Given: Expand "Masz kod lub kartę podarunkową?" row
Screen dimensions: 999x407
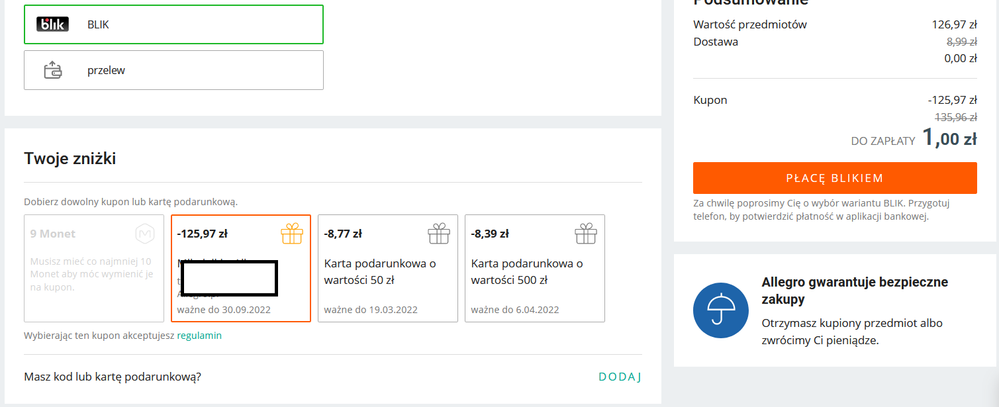Looking at the screenshot, I should [112, 377].
